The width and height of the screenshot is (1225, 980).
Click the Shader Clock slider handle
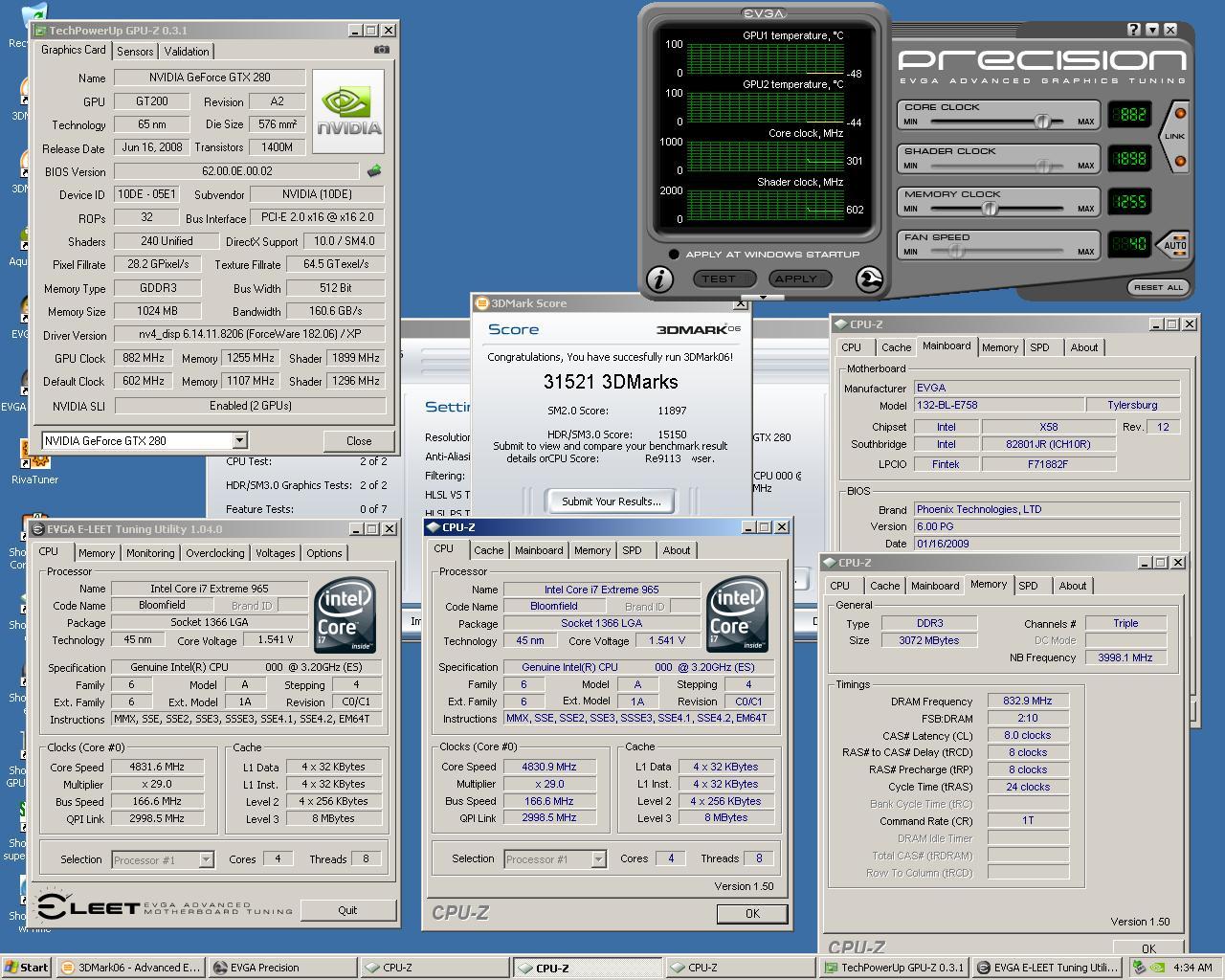[1042, 166]
